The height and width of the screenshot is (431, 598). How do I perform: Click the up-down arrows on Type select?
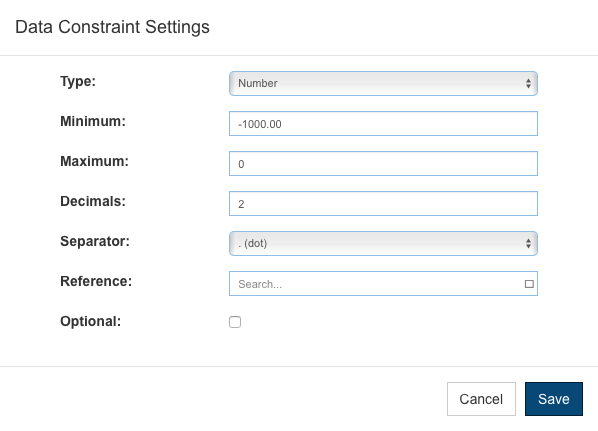528,83
